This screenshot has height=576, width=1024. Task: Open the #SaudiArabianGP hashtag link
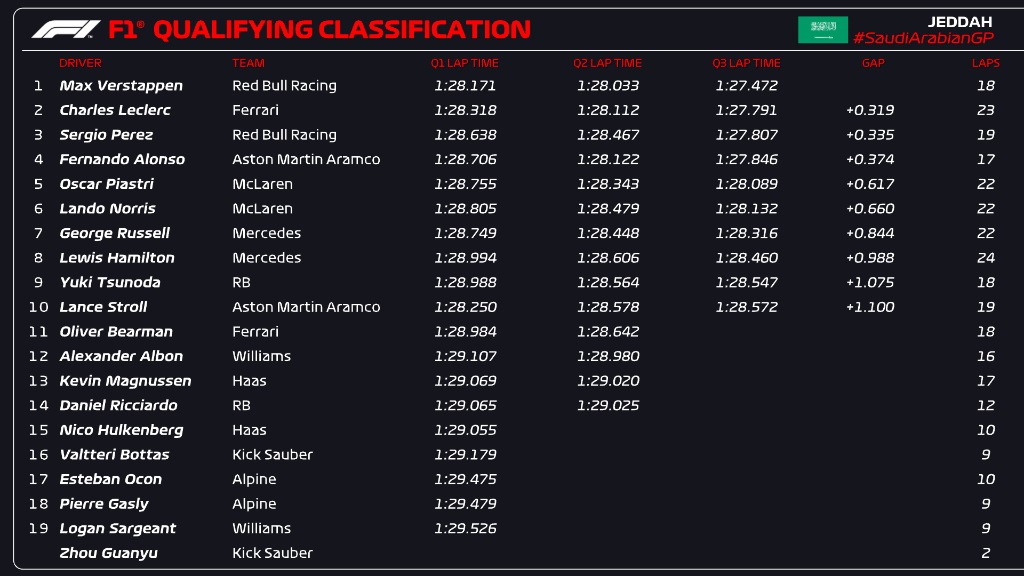coord(923,38)
